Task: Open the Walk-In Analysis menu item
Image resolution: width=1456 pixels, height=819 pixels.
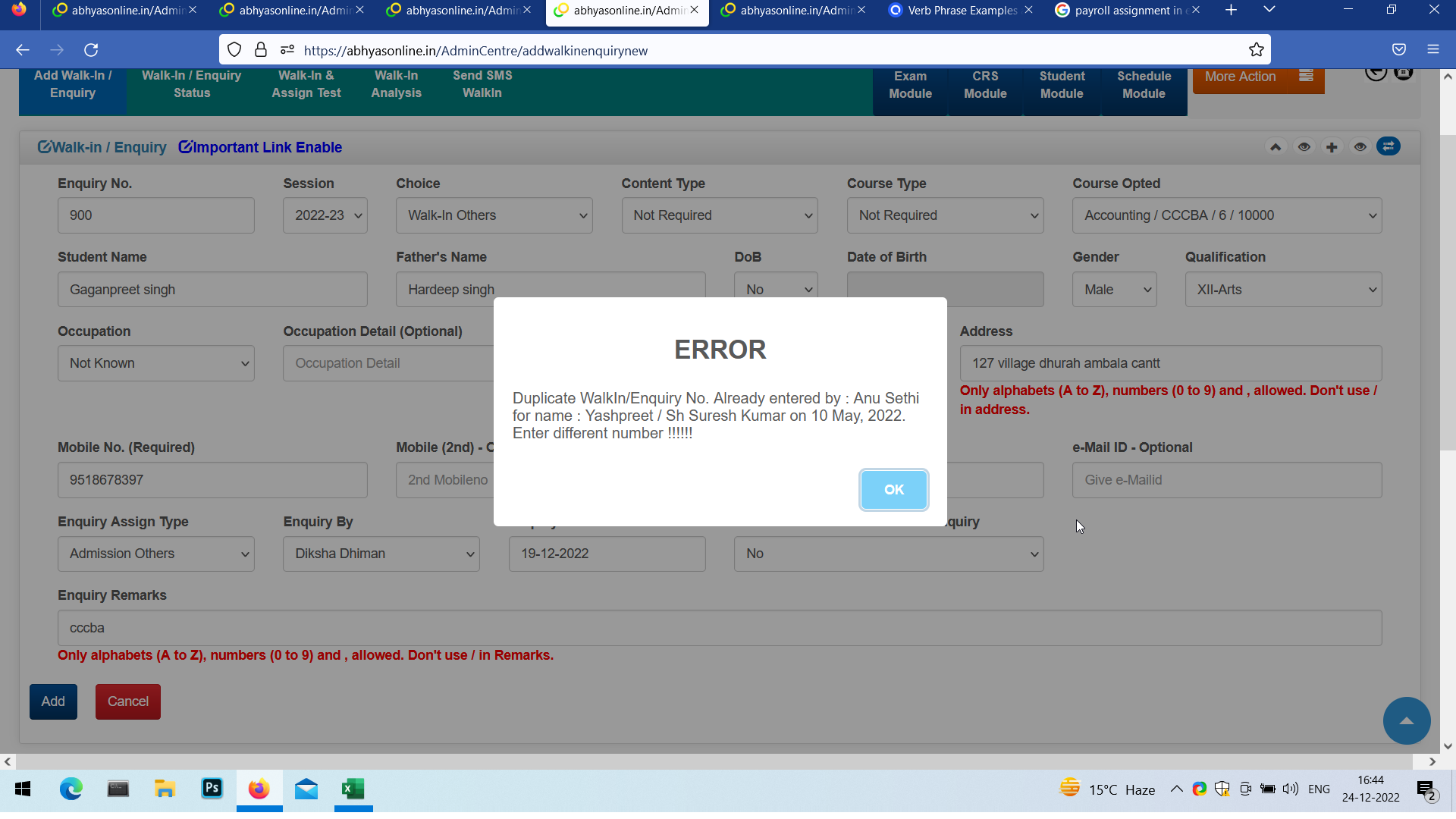Action: [396, 84]
